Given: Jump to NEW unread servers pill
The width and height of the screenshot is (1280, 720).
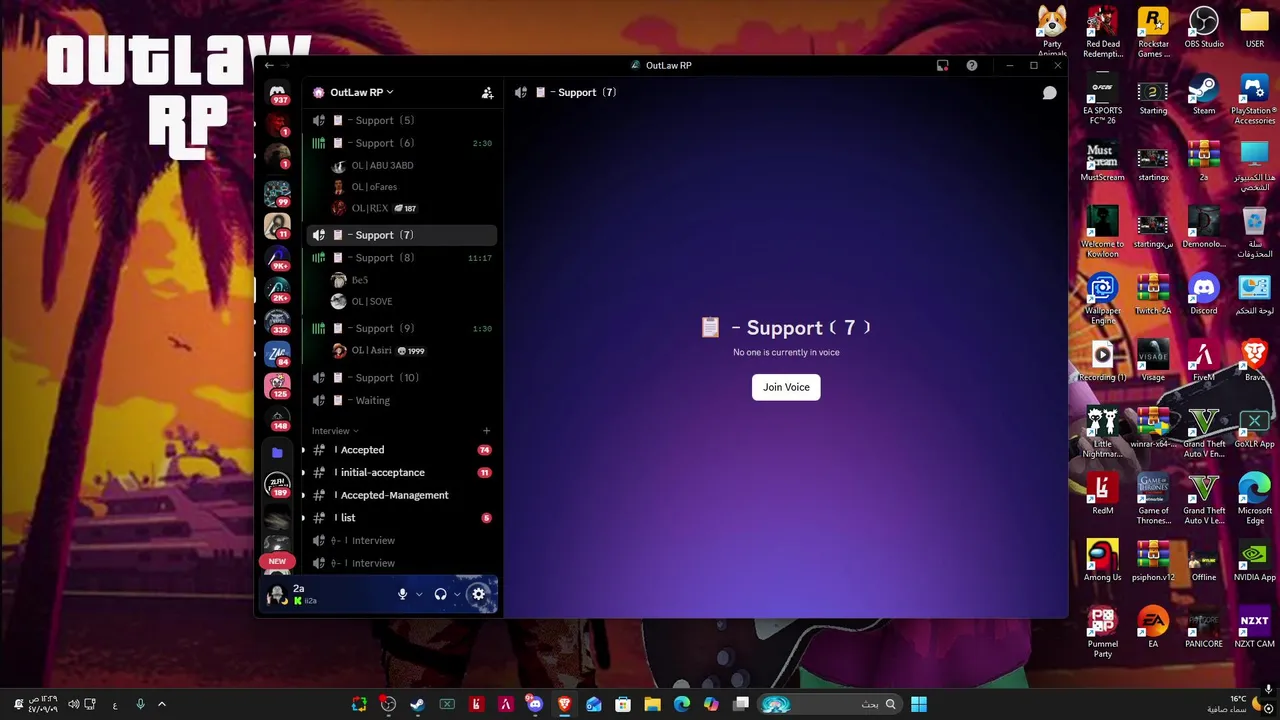Looking at the screenshot, I should point(277,561).
